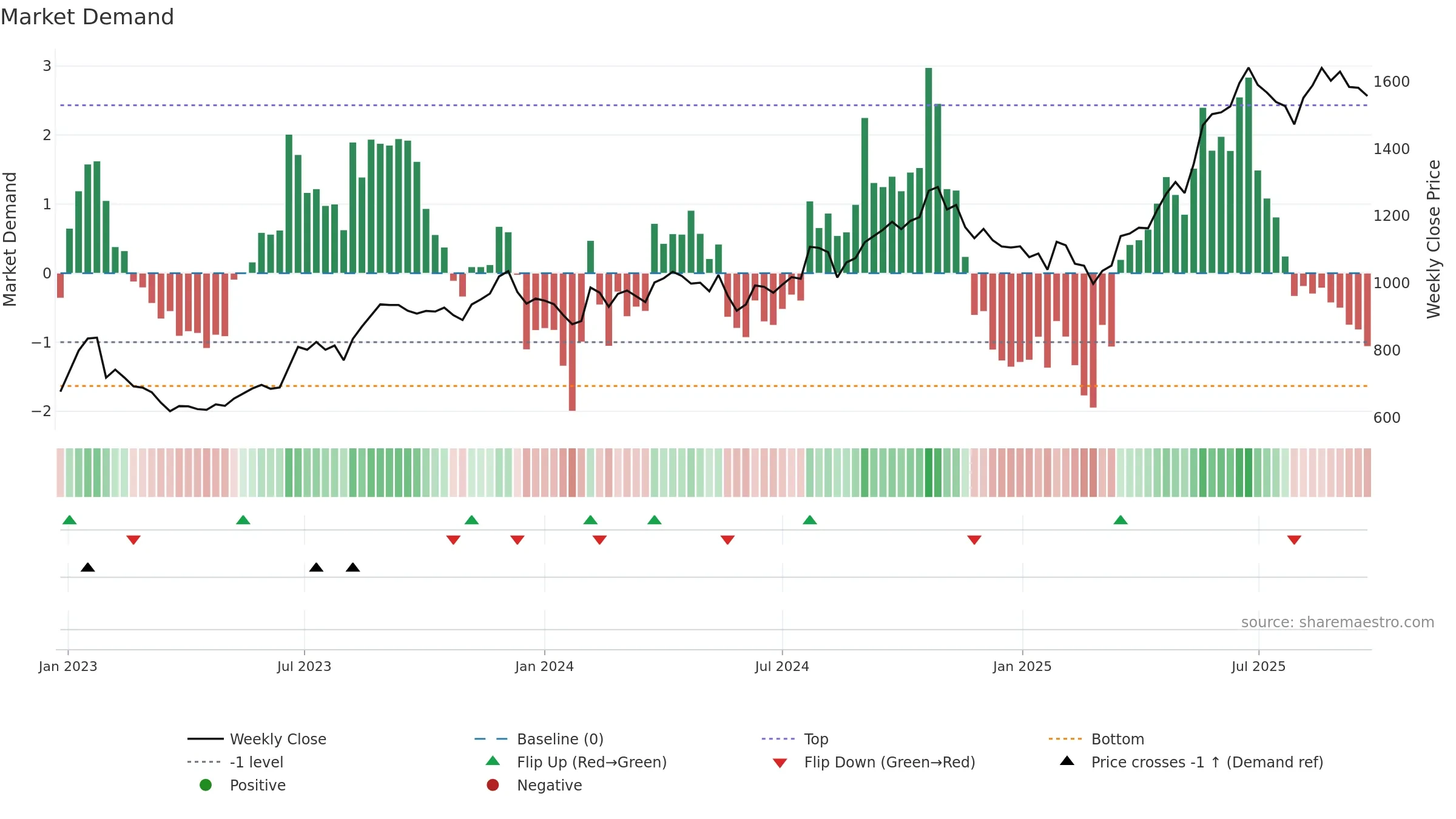Click red Negative circle in legend
Image resolution: width=1456 pixels, height=819 pixels.
[493, 785]
